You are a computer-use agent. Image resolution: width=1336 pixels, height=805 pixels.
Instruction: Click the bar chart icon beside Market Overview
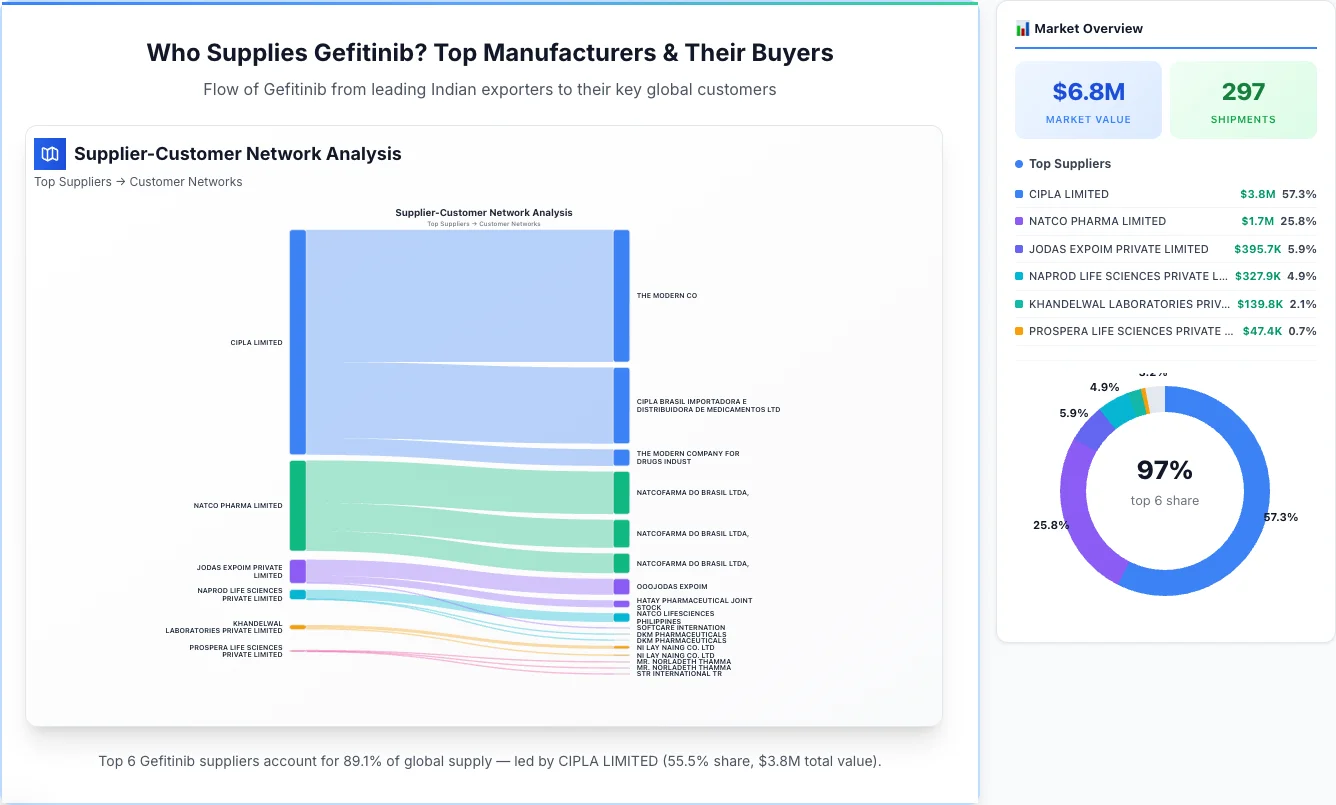(x=1022, y=28)
